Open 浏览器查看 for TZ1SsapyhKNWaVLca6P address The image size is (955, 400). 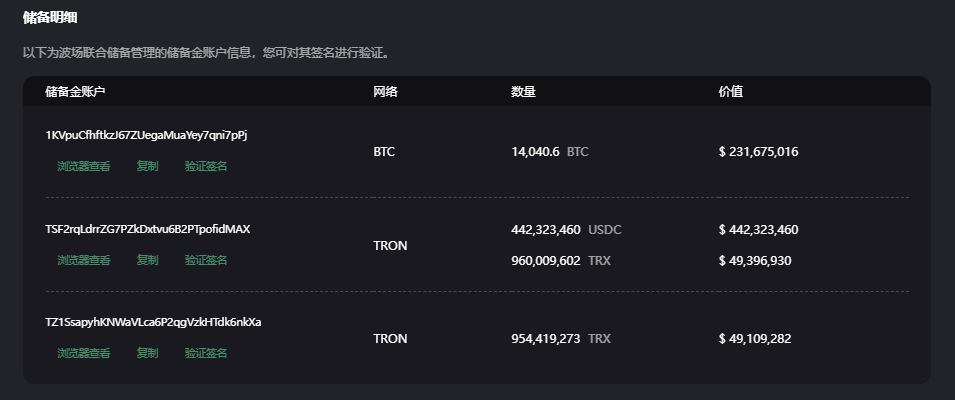(84, 353)
